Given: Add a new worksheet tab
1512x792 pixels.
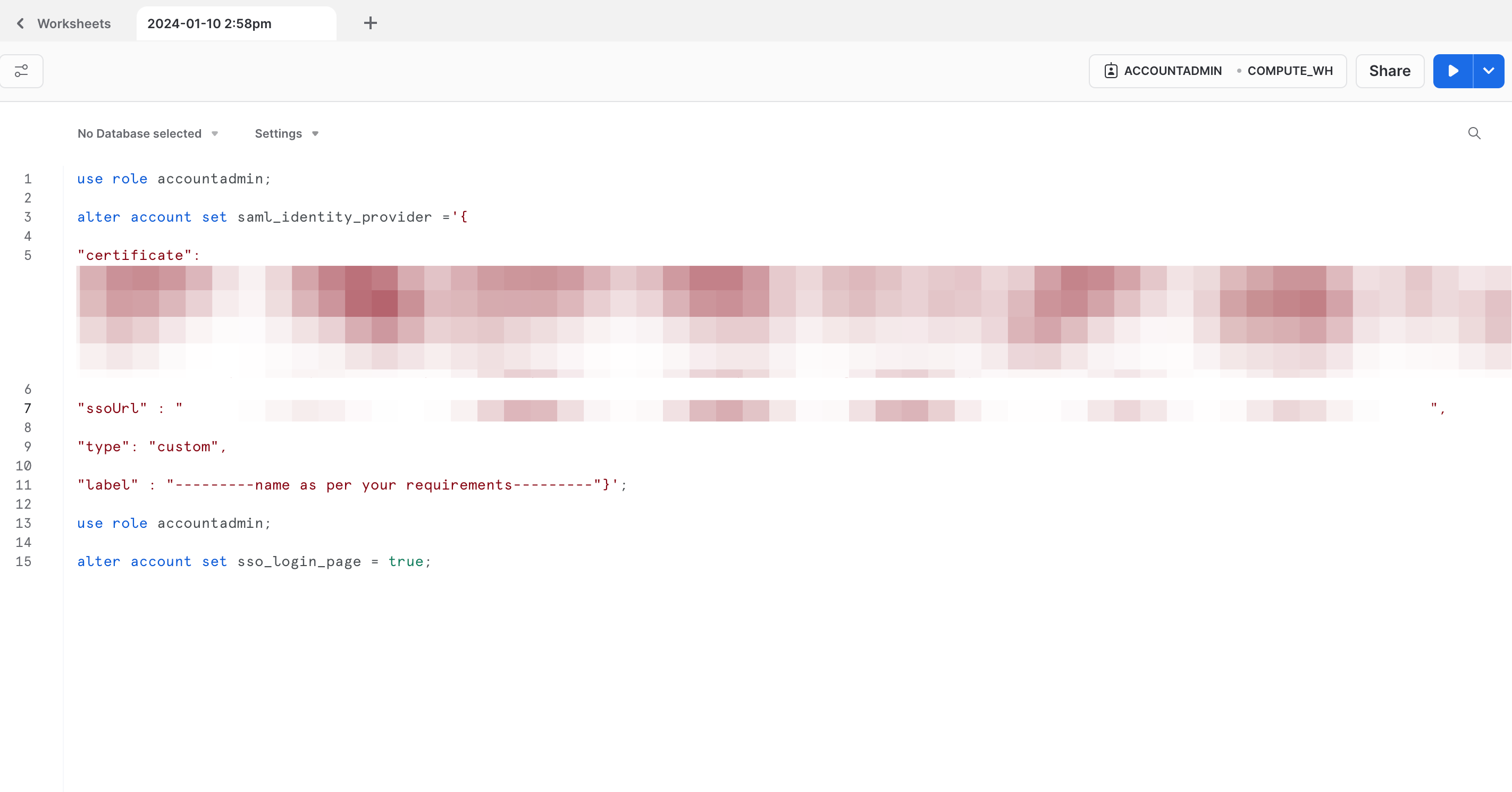Looking at the screenshot, I should click(371, 23).
